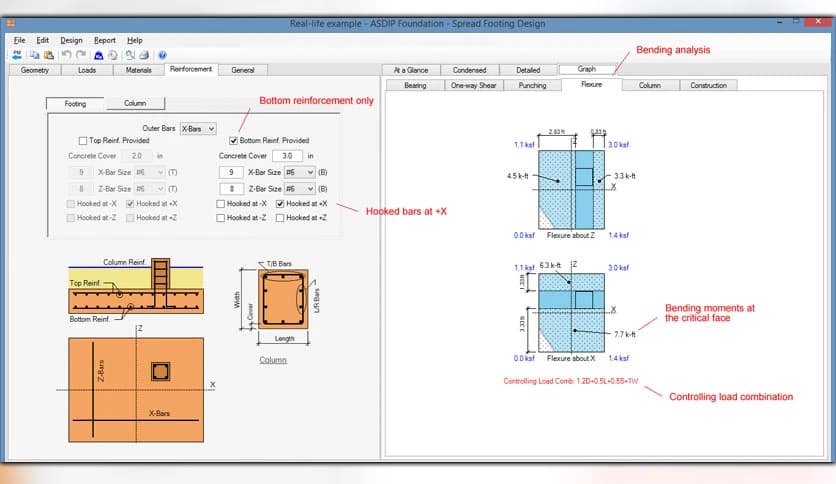Select the Footing sub-tab

(75, 104)
